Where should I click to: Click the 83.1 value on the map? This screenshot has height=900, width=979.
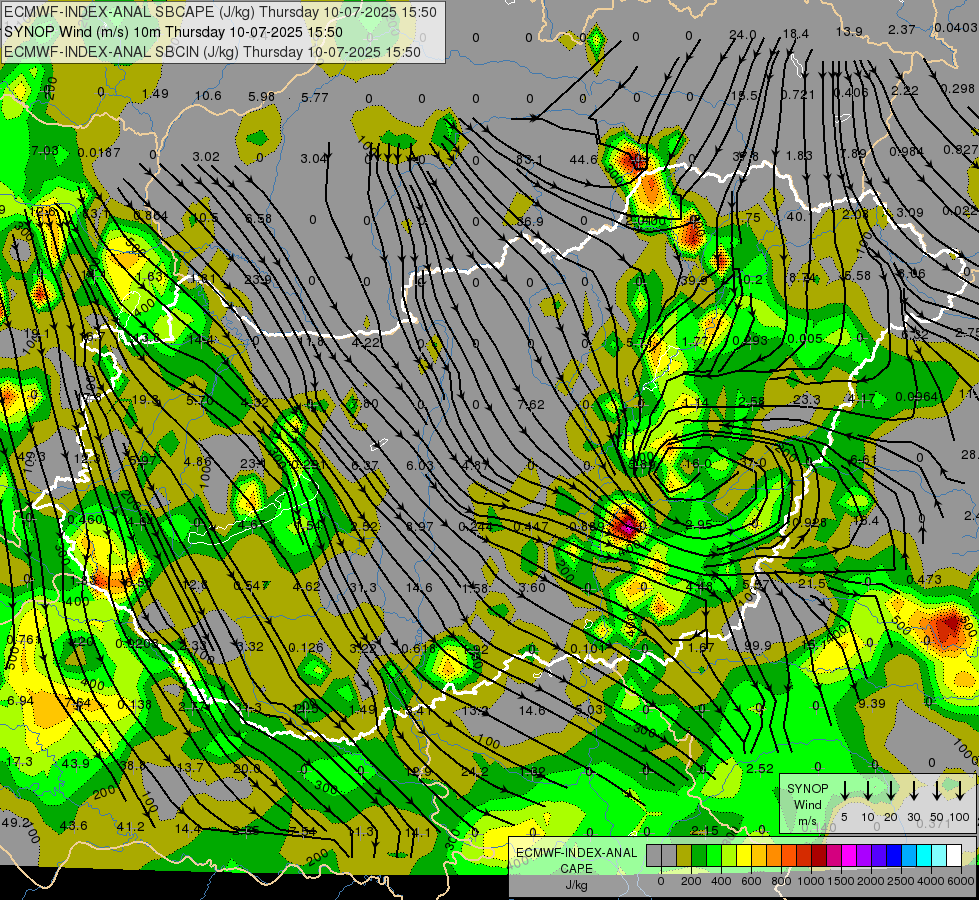[529, 160]
